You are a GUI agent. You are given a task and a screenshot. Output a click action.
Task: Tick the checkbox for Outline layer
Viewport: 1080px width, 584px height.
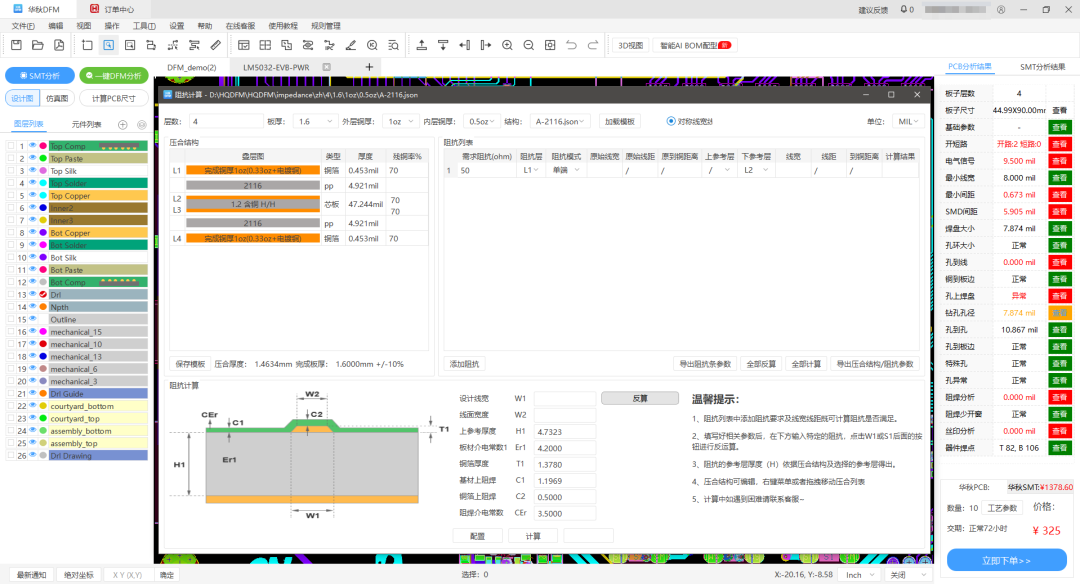tap(10, 320)
